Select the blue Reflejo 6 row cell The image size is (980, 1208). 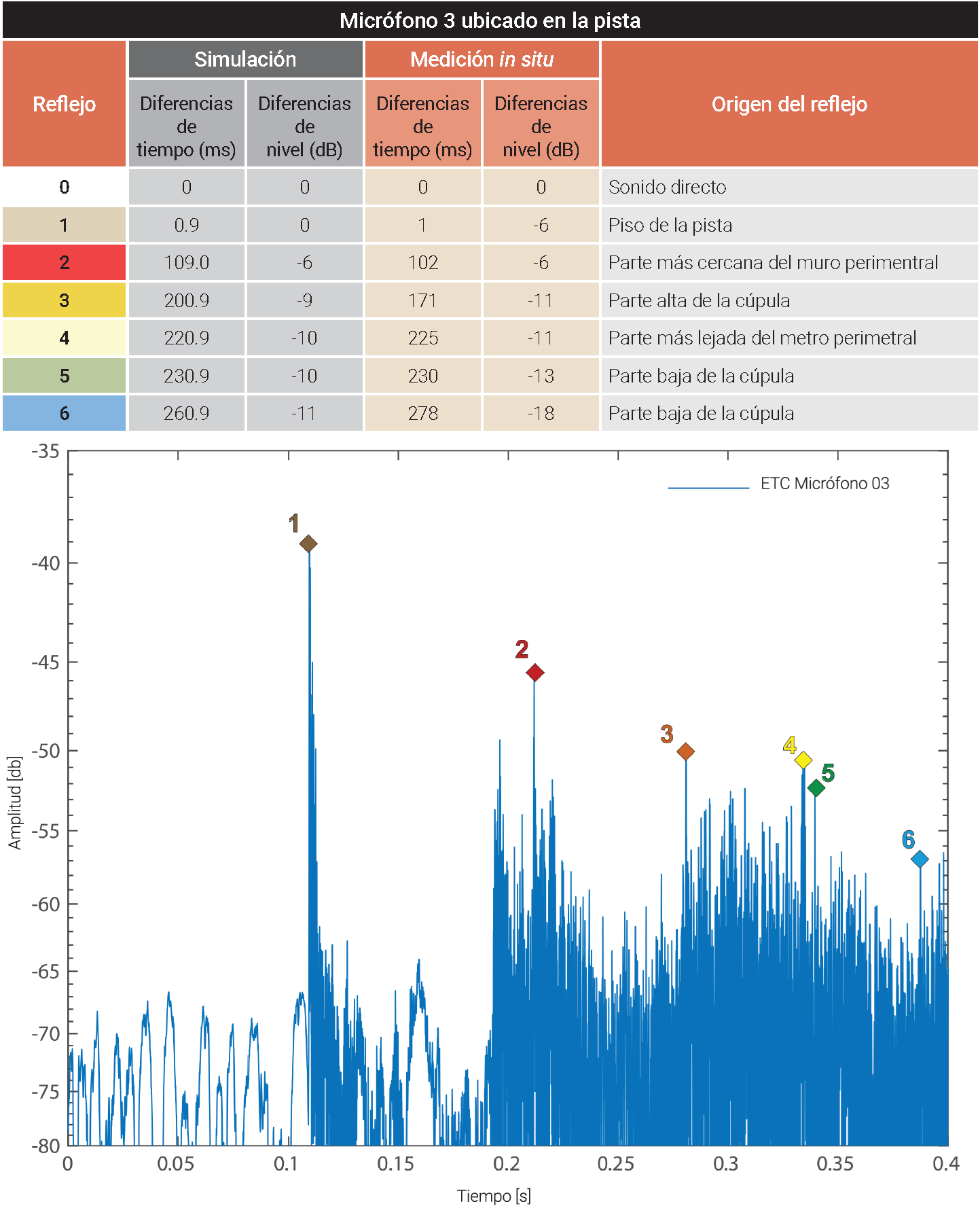(65, 413)
